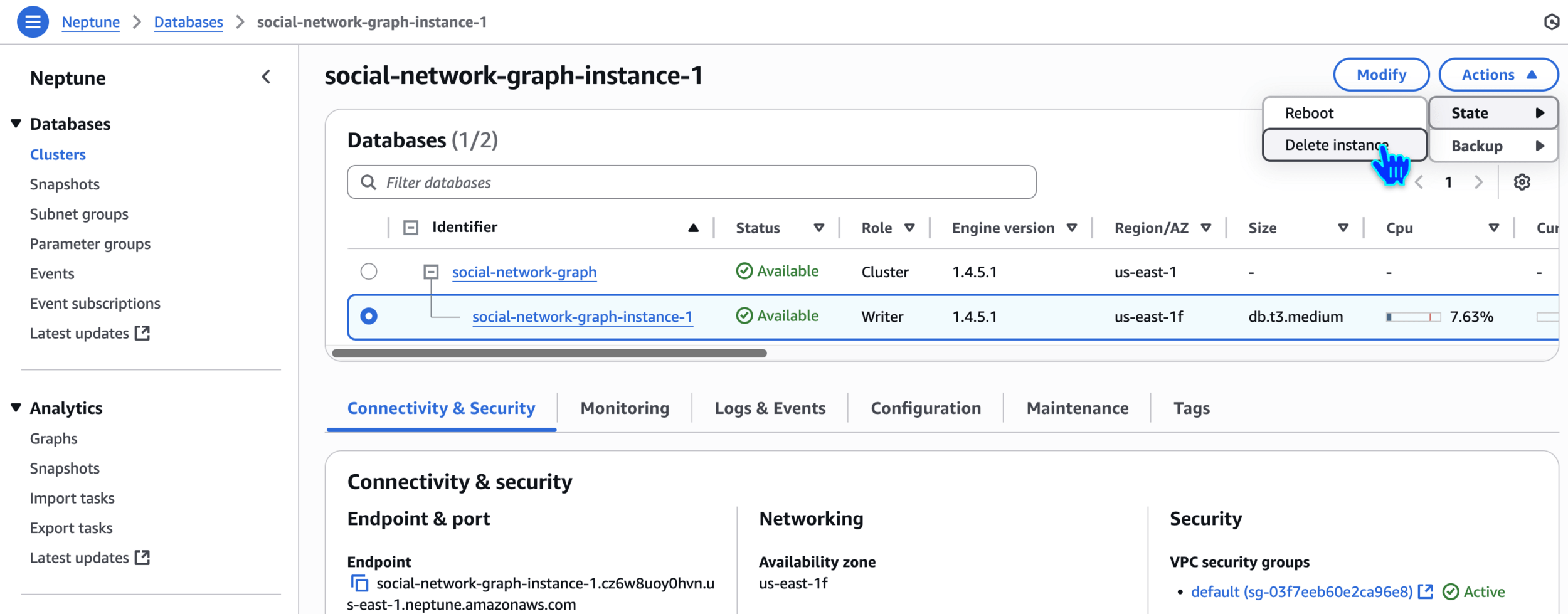1568x614 pixels.
Task: Open table preferences gear icon
Action: pos(1522,182)
